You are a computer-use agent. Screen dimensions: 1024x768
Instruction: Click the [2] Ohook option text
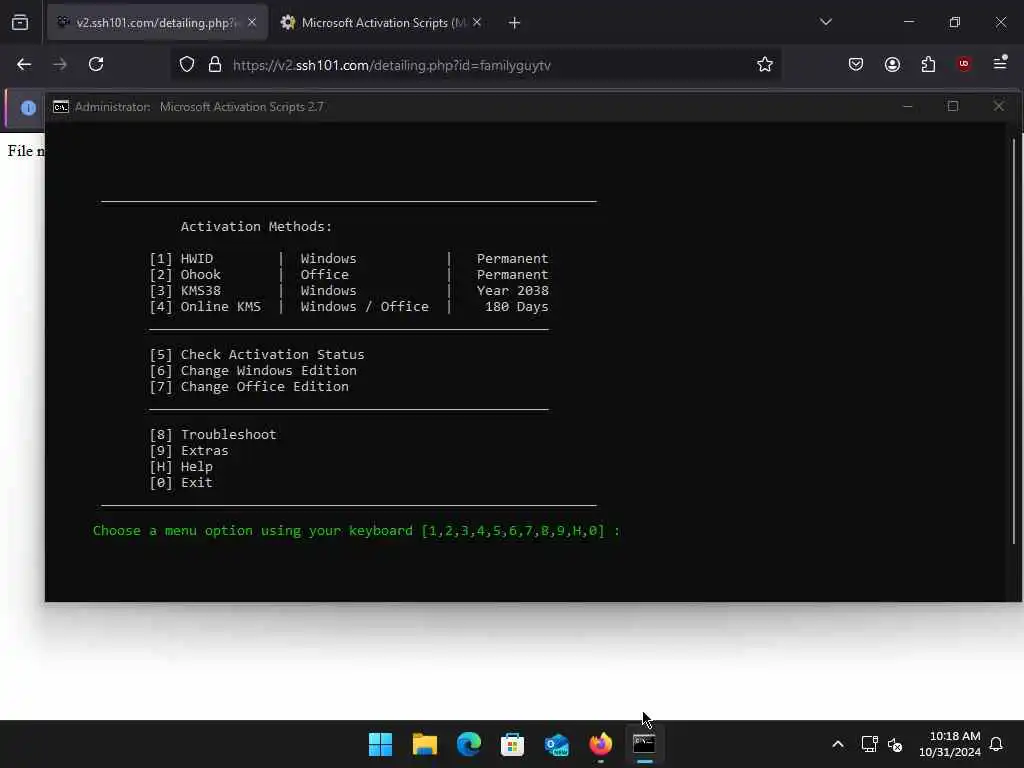point(185,275)
